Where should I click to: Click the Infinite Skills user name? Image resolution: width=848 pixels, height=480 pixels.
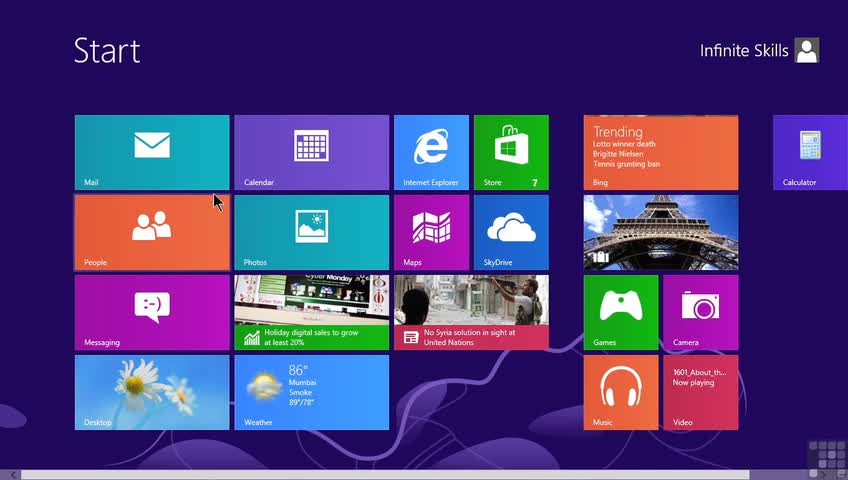(744, 51)
